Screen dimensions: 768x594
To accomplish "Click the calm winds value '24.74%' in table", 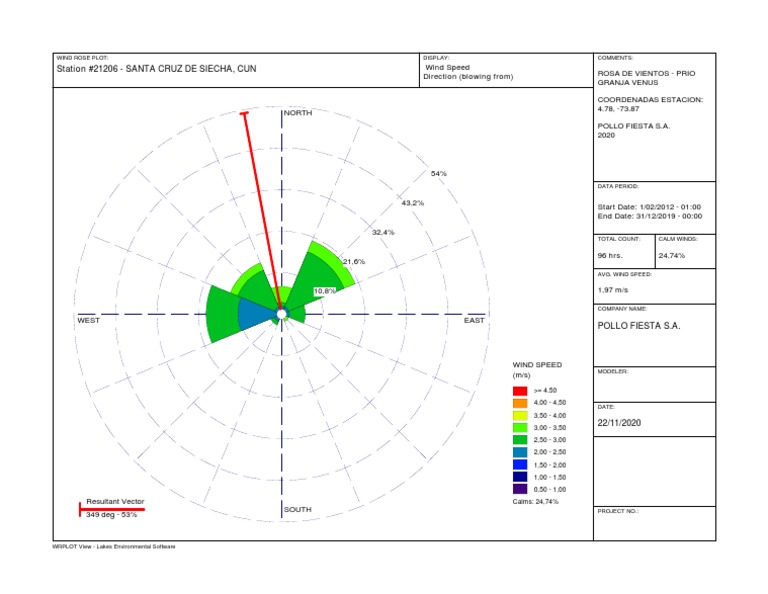I will tap(672, 256).
